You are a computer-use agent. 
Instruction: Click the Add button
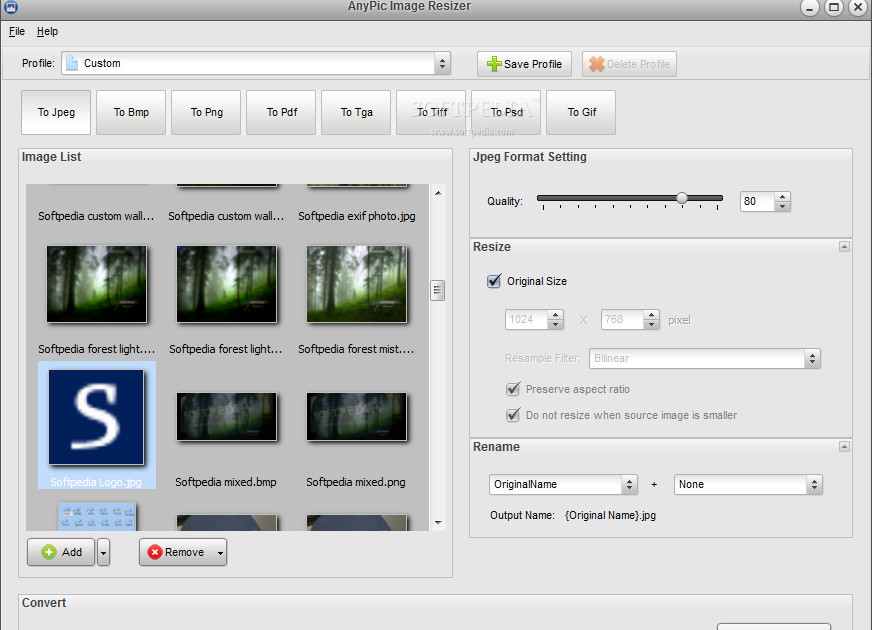click(x=61, y=552)
